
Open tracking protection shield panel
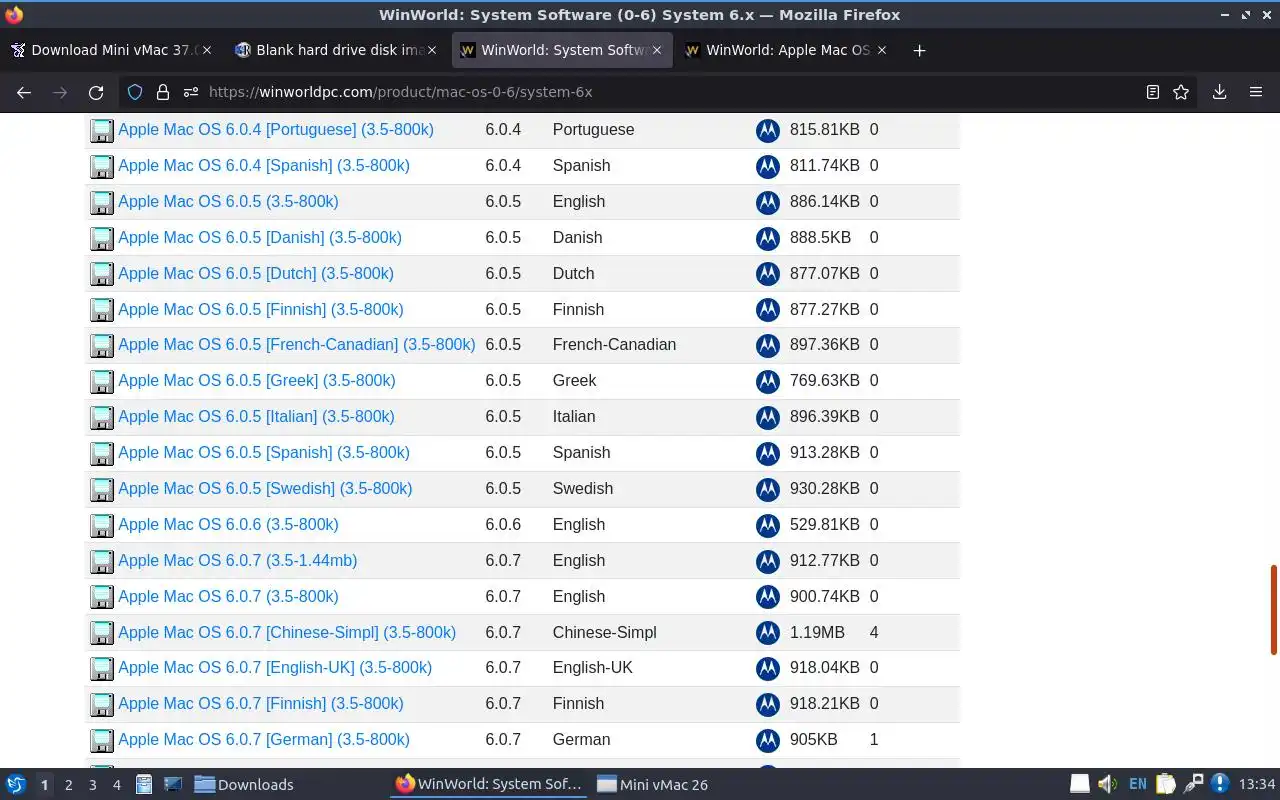[135, 92]
